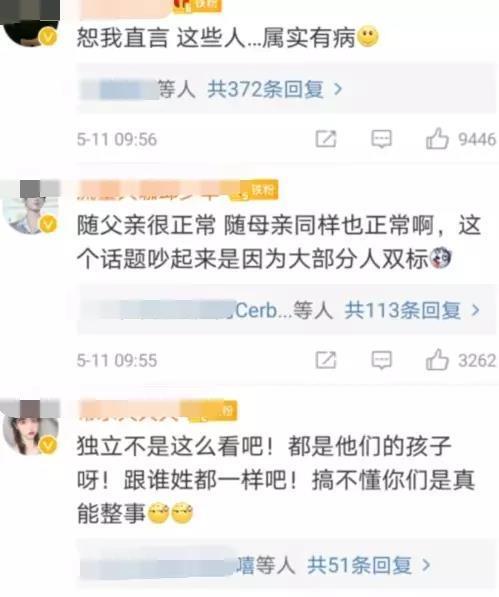Tap the doge emoji after 双标

point(441,258)
